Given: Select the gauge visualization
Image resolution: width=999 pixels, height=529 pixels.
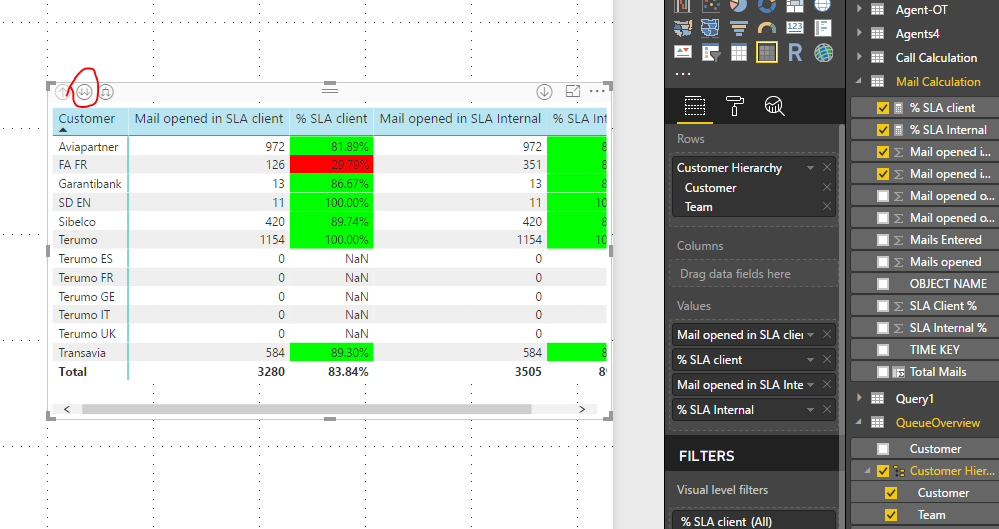Looking at the screenshot, I should pos(767,27).
